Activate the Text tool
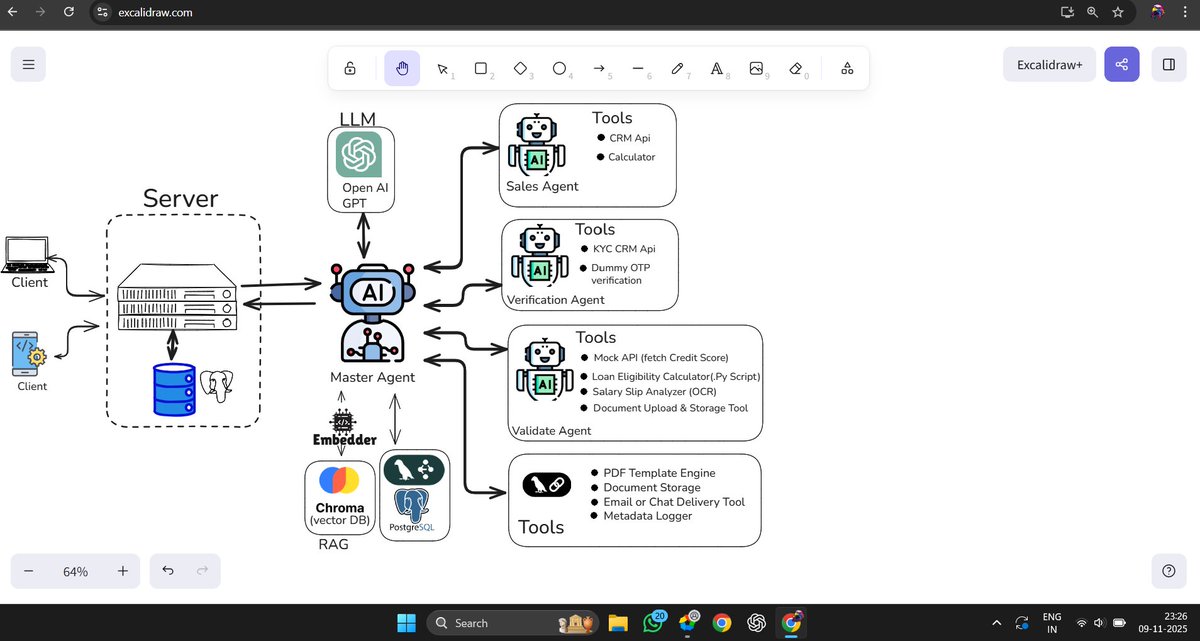1200x641 pixels. pos(716,67)
